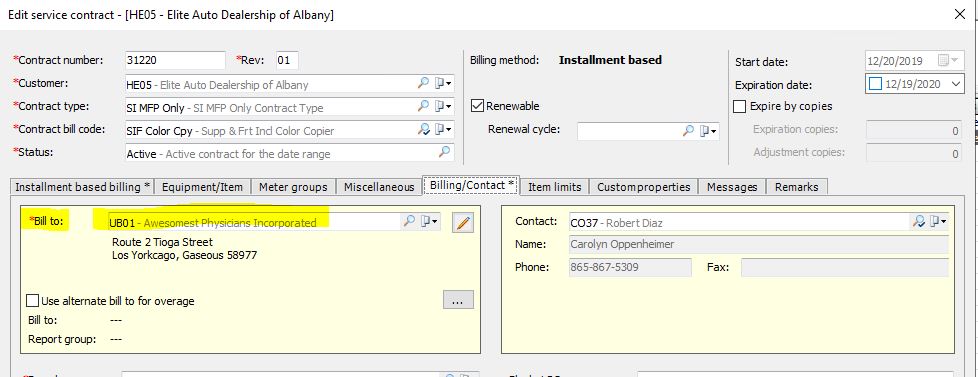Uncheck the Renewable checkbox
The height and width of the screenshot is (377, 978).
tap(477, 105)
